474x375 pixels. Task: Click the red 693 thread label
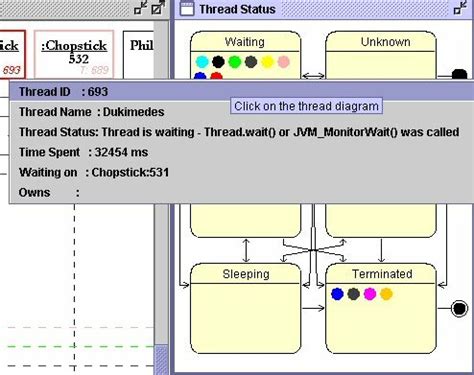[12, 70]
